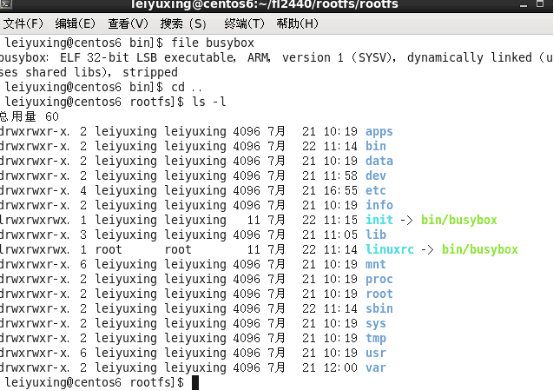Open the 文件(F) menu

[x=23, y=24]
